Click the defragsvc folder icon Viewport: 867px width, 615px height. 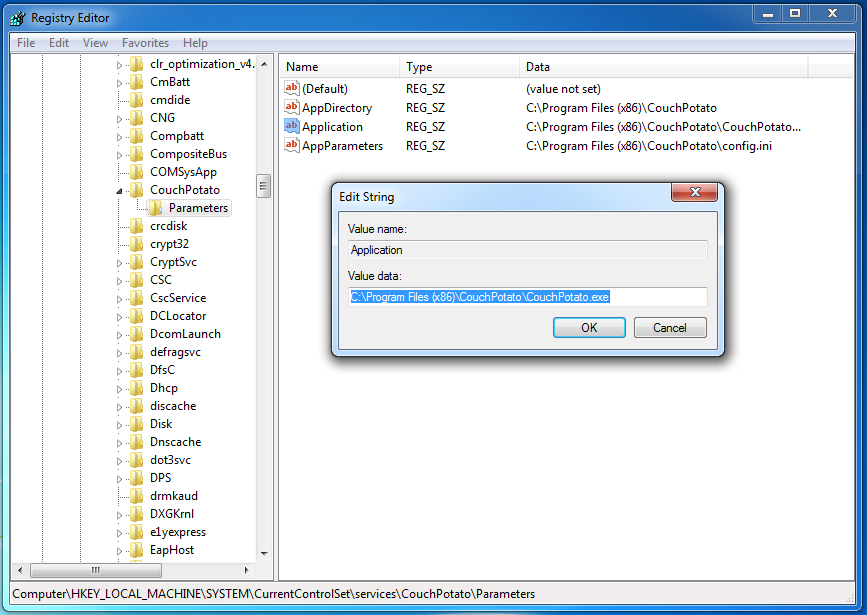(x=137, y=352)
